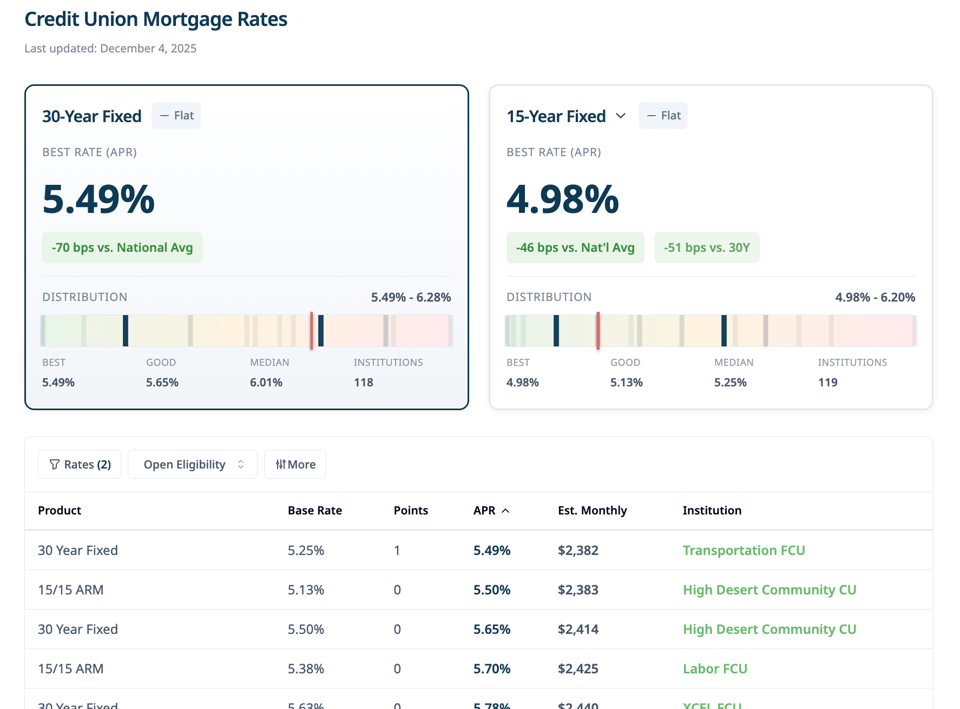
Task: Select the Institution column header
Action: (x=711, y=510)
